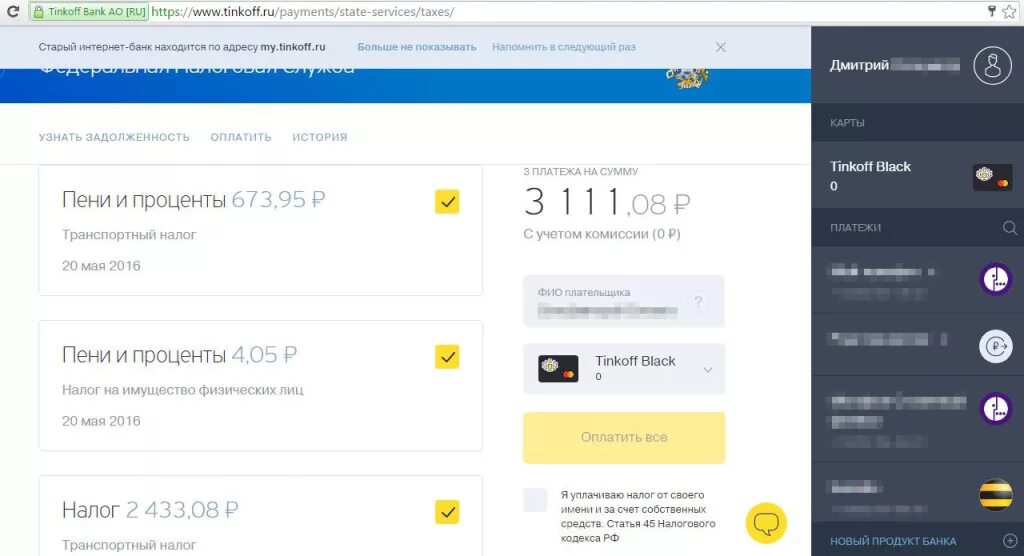Click the grey ruble transfer icon in the sidebar
This screenshot has width=1024, height=556.
point(995,346)
